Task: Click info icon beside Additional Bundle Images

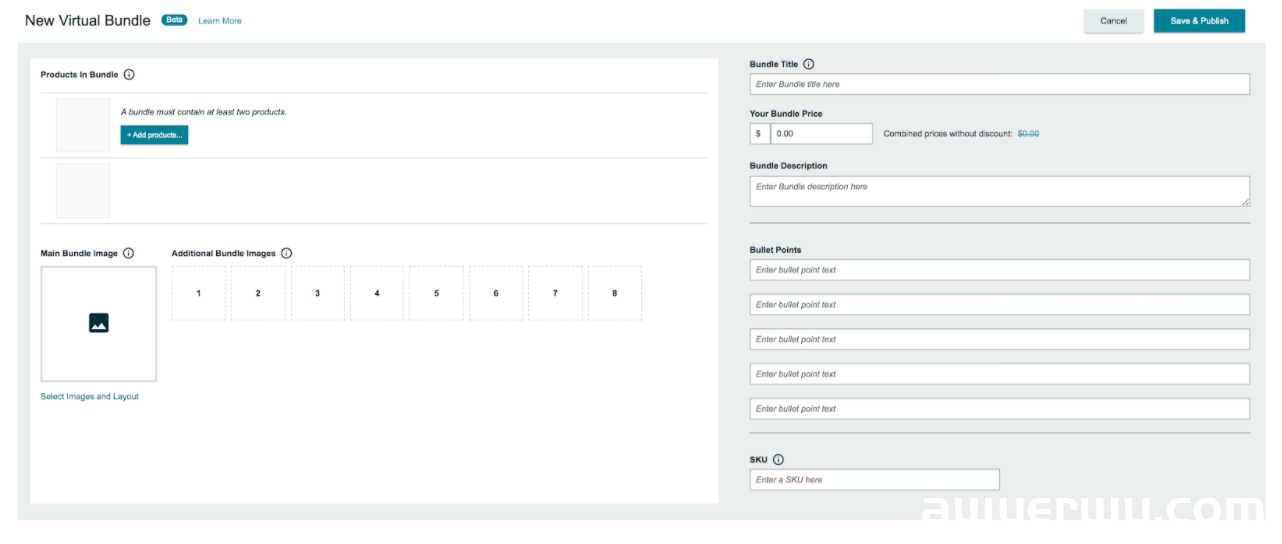Action: 286,254
